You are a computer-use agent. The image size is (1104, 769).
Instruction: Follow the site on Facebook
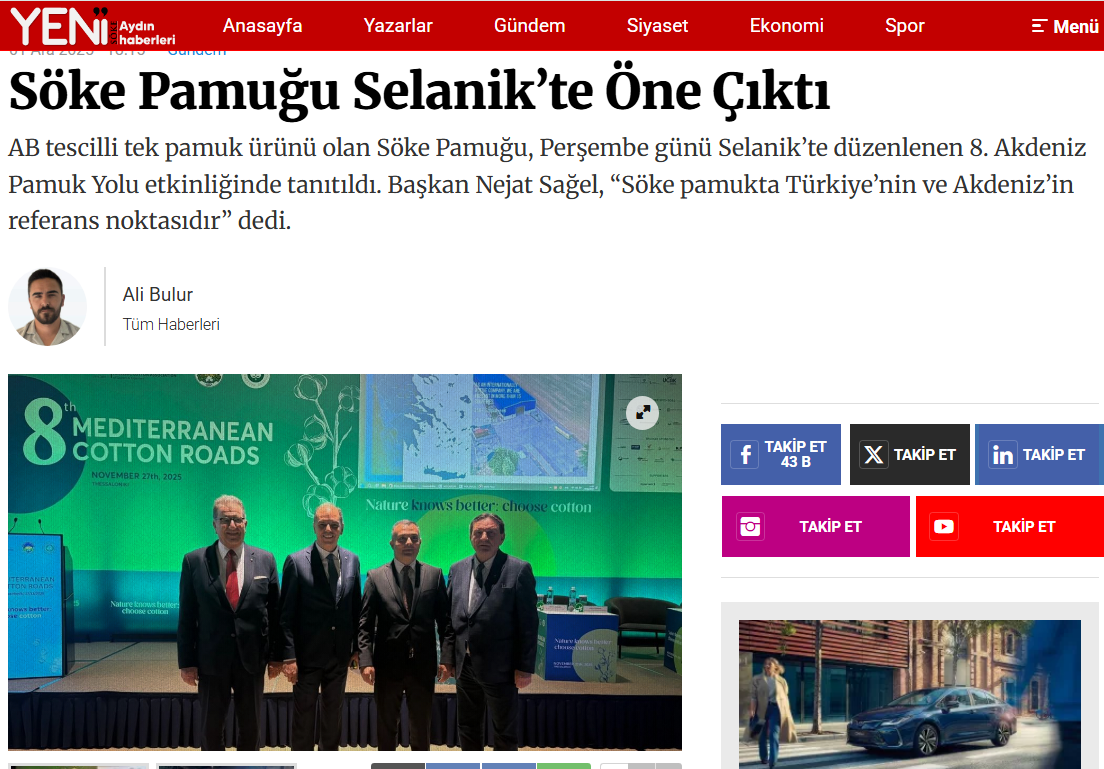(780, 455)
